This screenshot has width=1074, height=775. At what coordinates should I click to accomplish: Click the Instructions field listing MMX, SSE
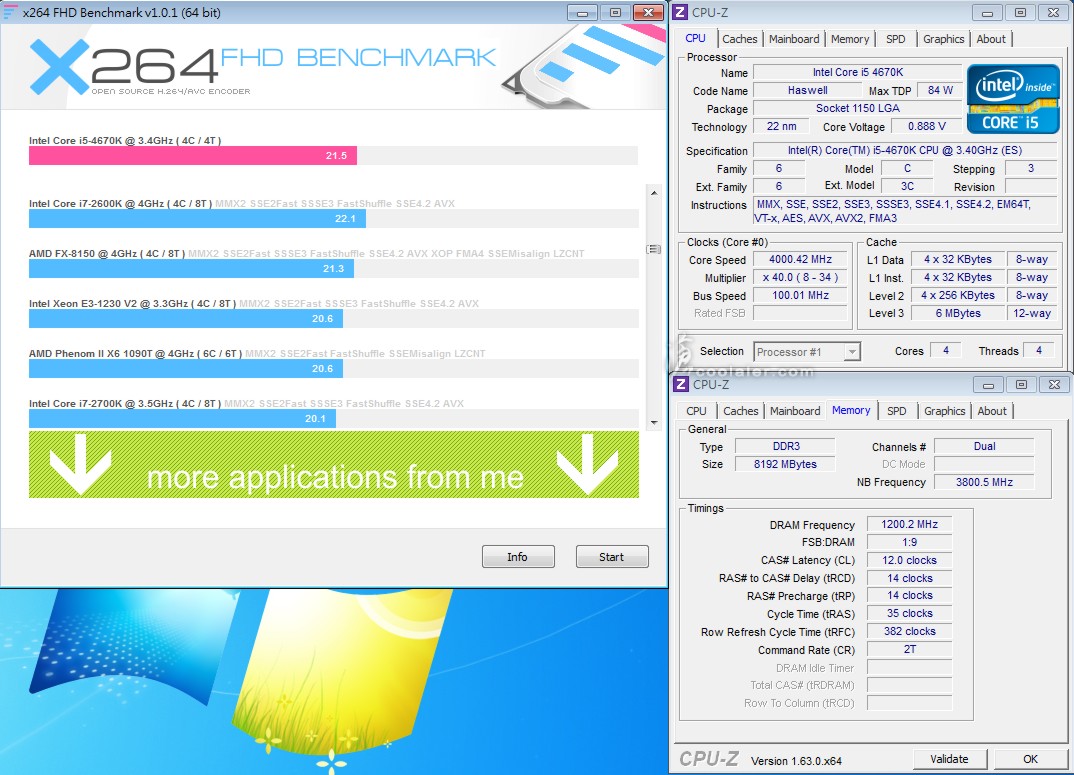(905, 211)
